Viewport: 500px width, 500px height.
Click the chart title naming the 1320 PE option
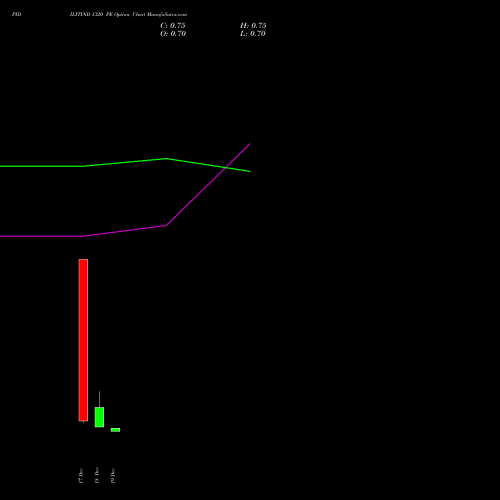pyautogui.click(x=128, y=15)
